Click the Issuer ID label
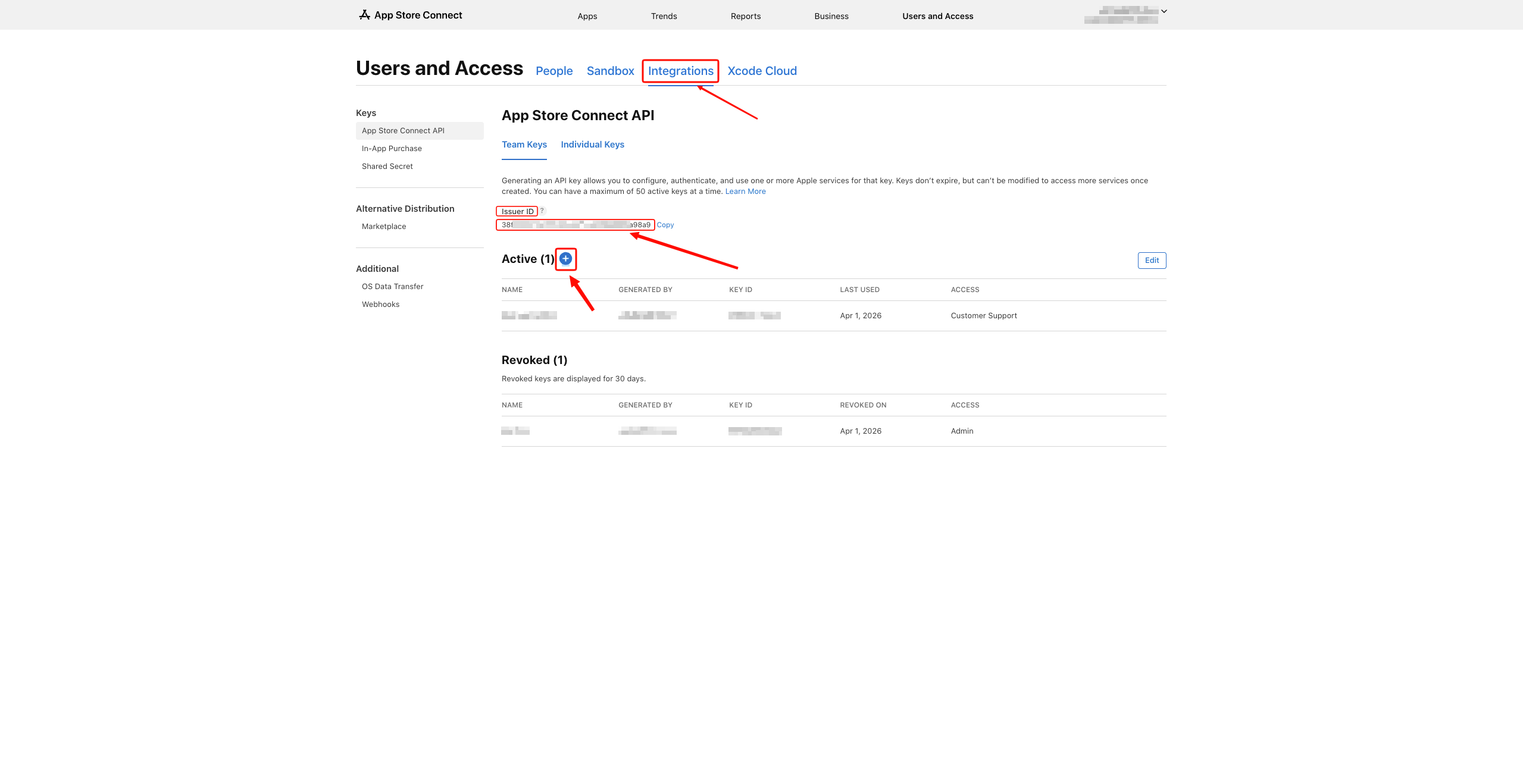Screen dimensions: 1523x784 [517, 212]
